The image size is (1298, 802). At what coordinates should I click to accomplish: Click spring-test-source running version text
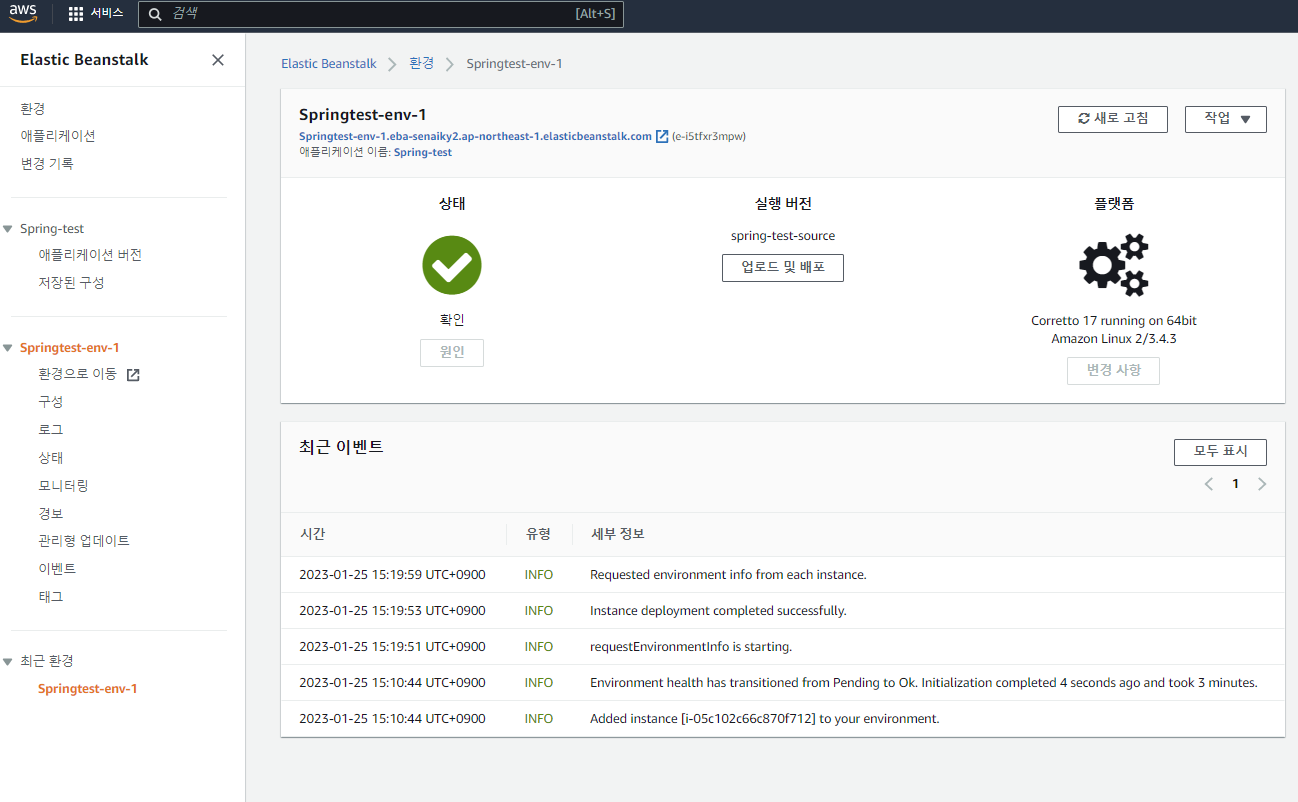783,236
